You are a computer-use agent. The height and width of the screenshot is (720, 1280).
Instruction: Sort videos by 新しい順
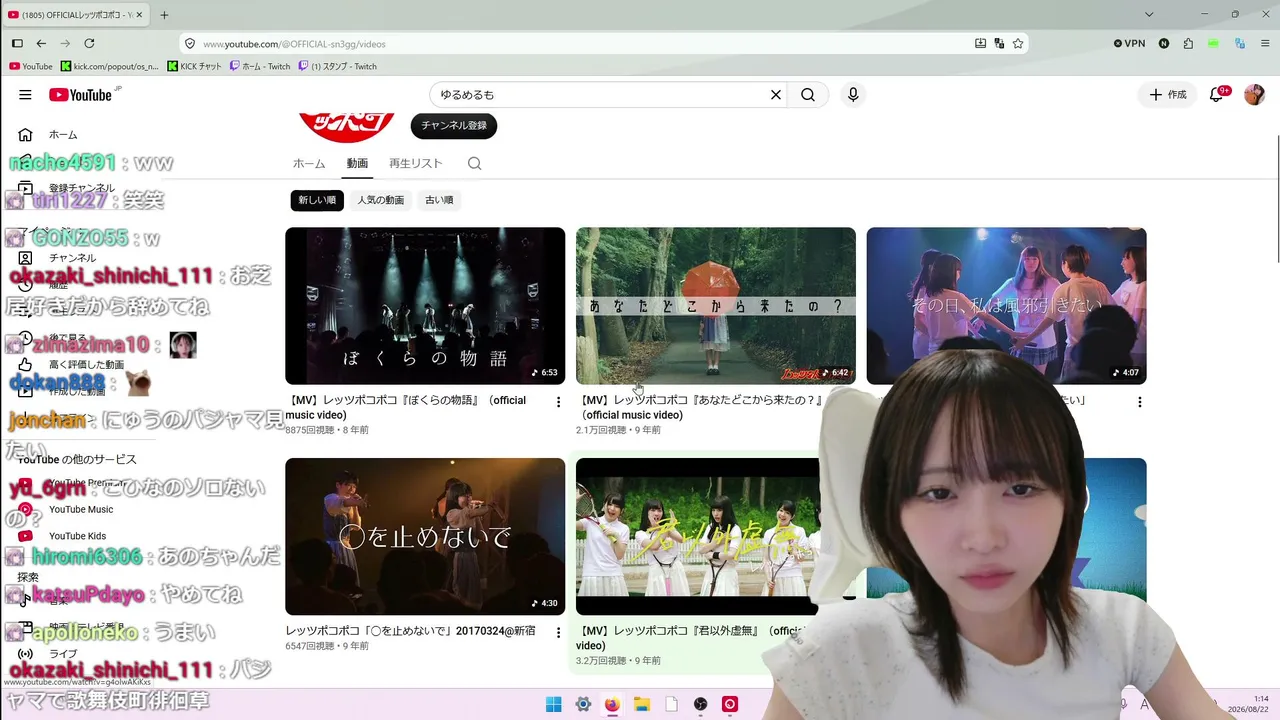coord(317,200)
